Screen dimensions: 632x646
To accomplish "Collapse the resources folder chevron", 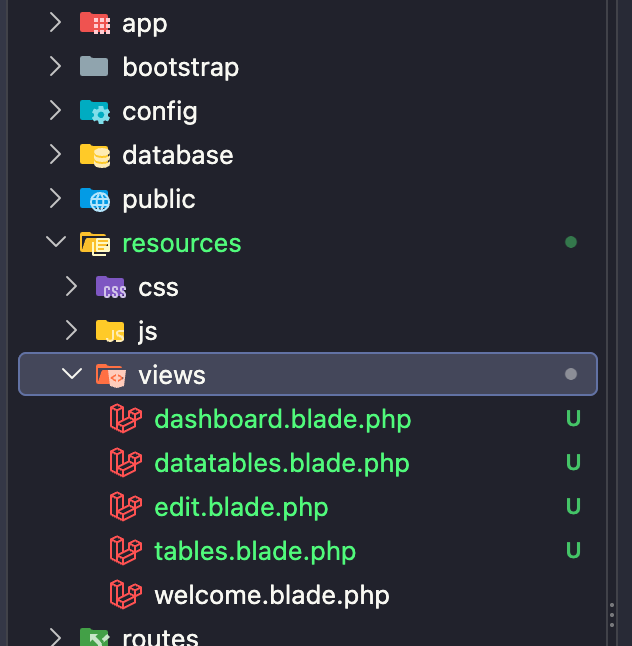I will point(56,242).
